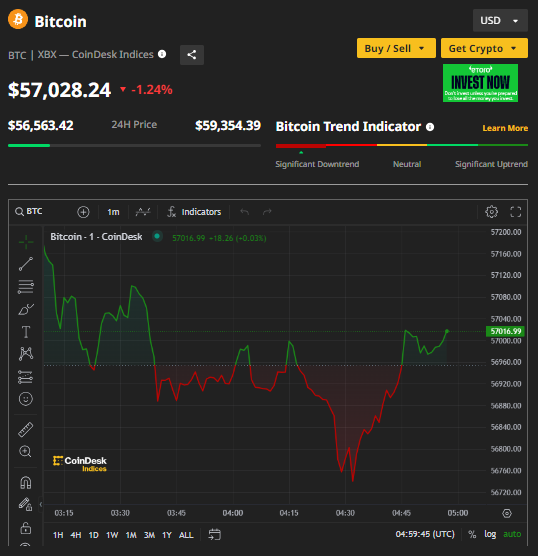
Task: Open the 1m interval selector
Action: tap(113, 212)
